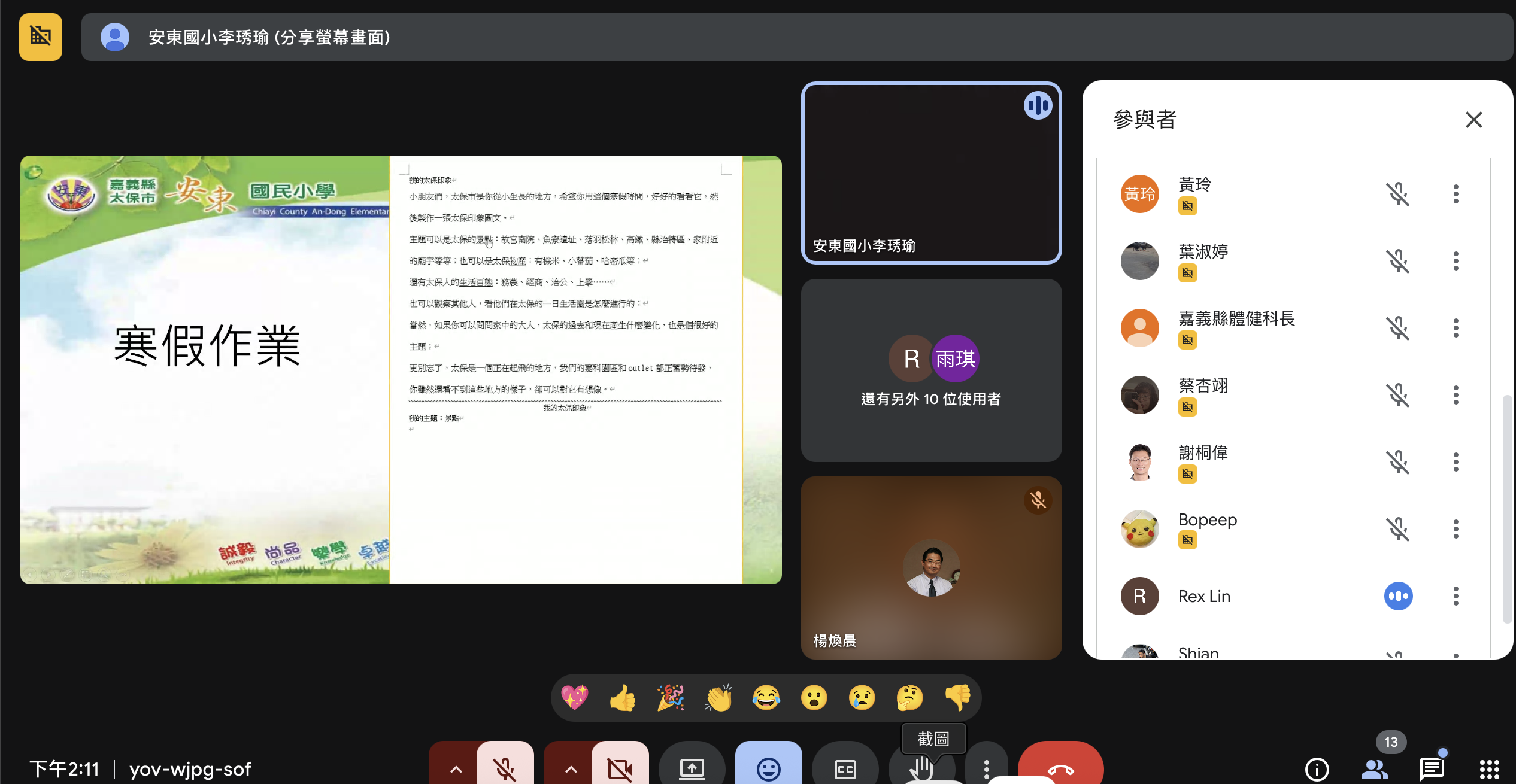The width and height of the screenshot is (1516, 784).
Task: Toggle the emoji reactions smiley button
Action: point(768,768)
